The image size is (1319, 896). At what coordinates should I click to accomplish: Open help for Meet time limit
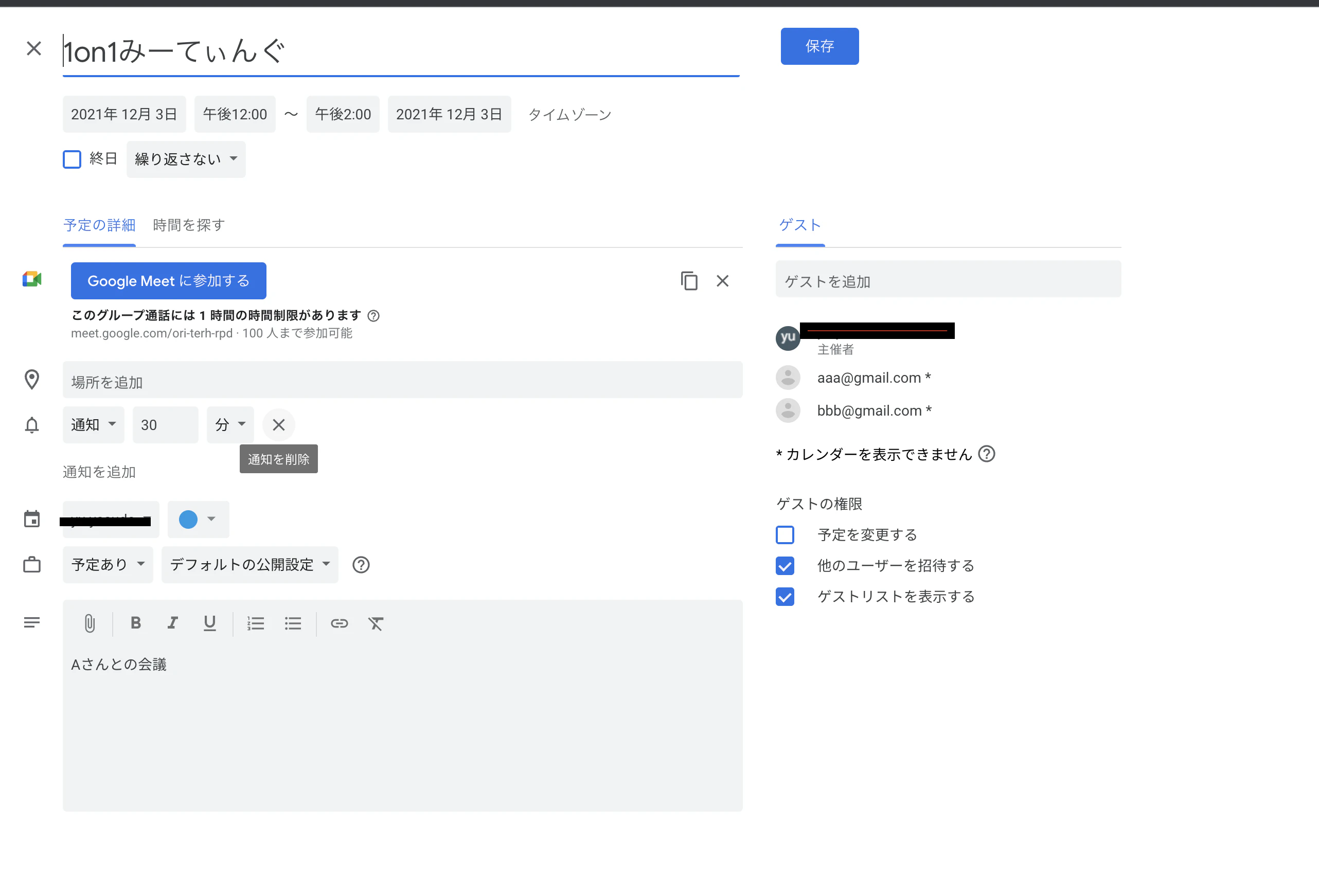[373, 315]
